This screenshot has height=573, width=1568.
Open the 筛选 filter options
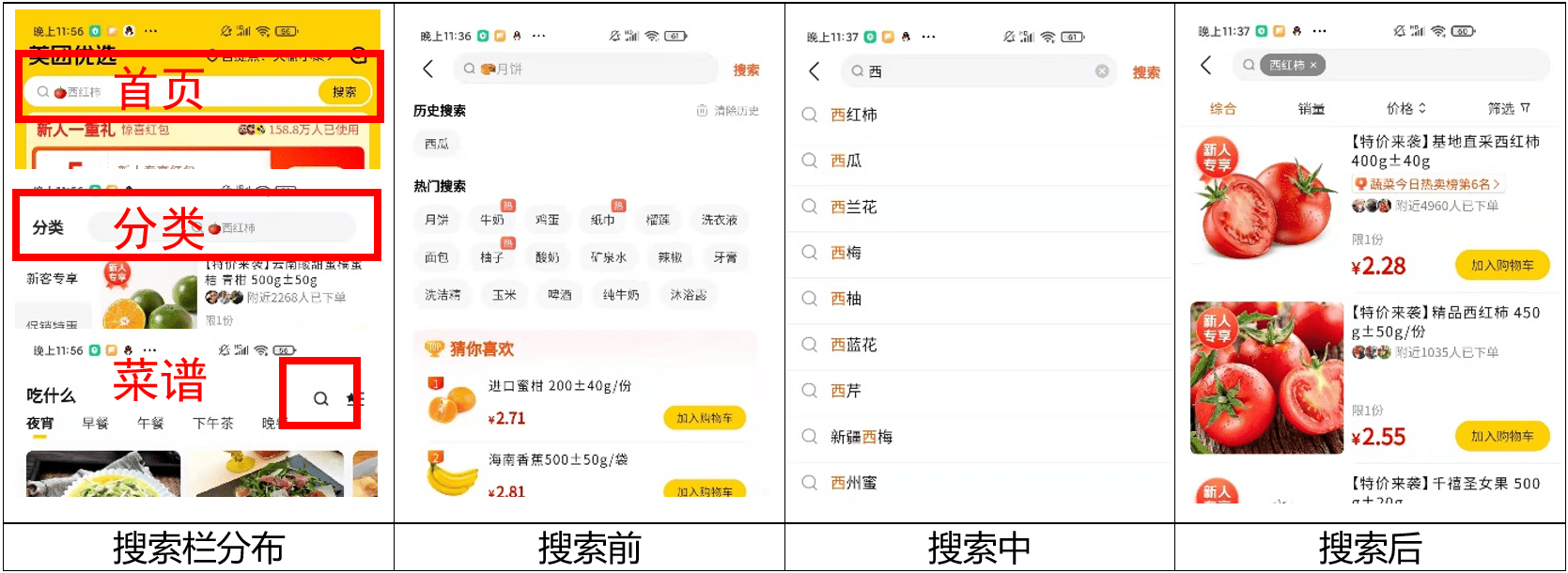point(1509,109)
